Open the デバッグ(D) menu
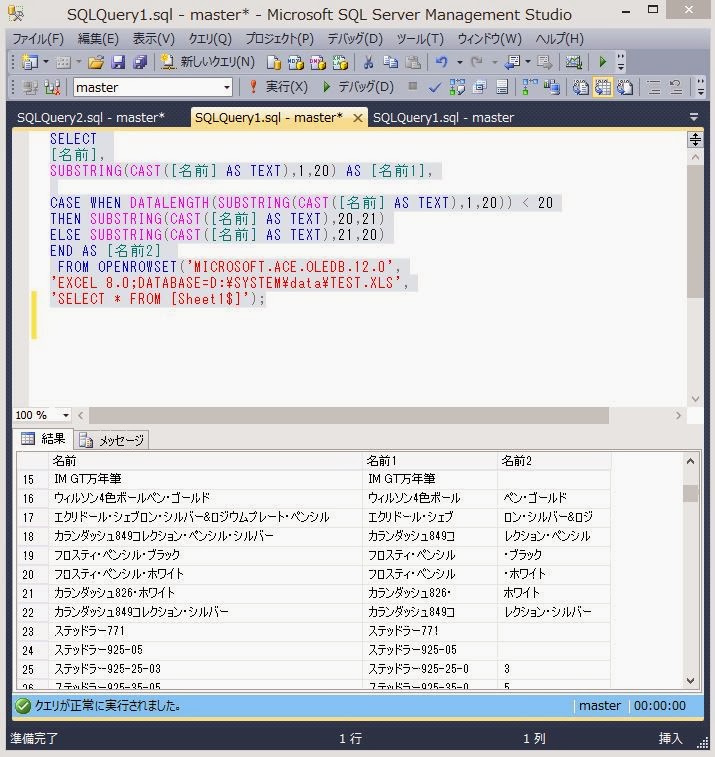Image resolution: width=715 pixels, height=757 pixels. point(355,39)
